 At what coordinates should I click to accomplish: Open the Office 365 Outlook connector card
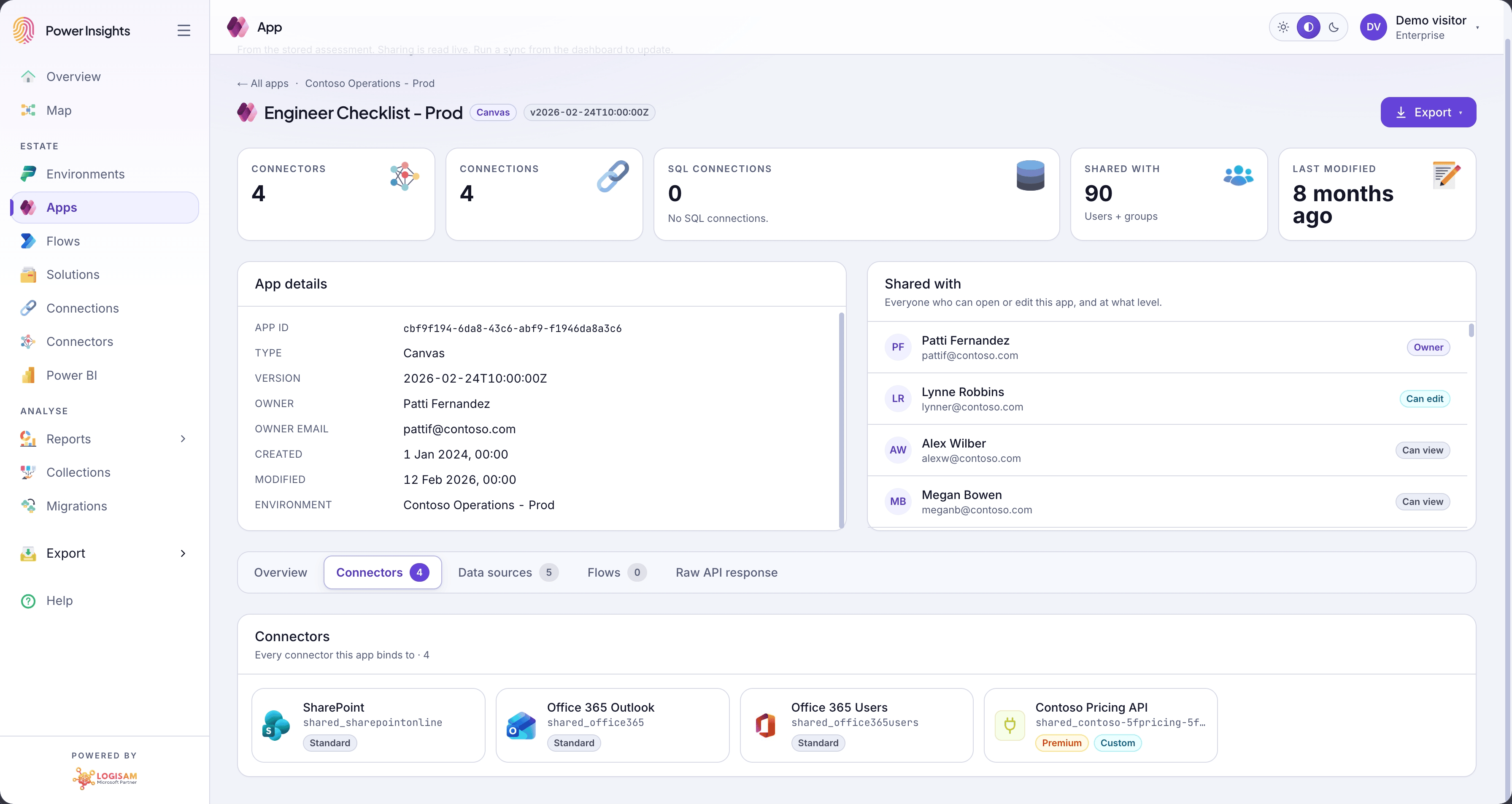point(612,726)
